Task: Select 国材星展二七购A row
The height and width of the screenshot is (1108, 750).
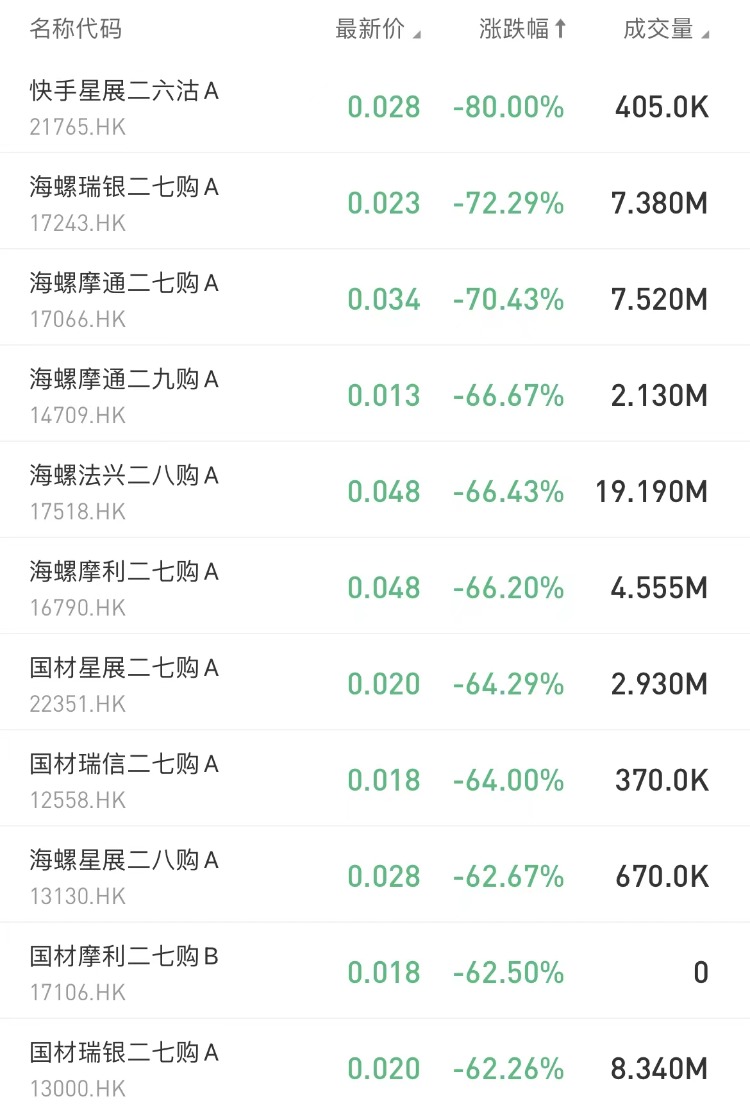Action: (124, 668)
